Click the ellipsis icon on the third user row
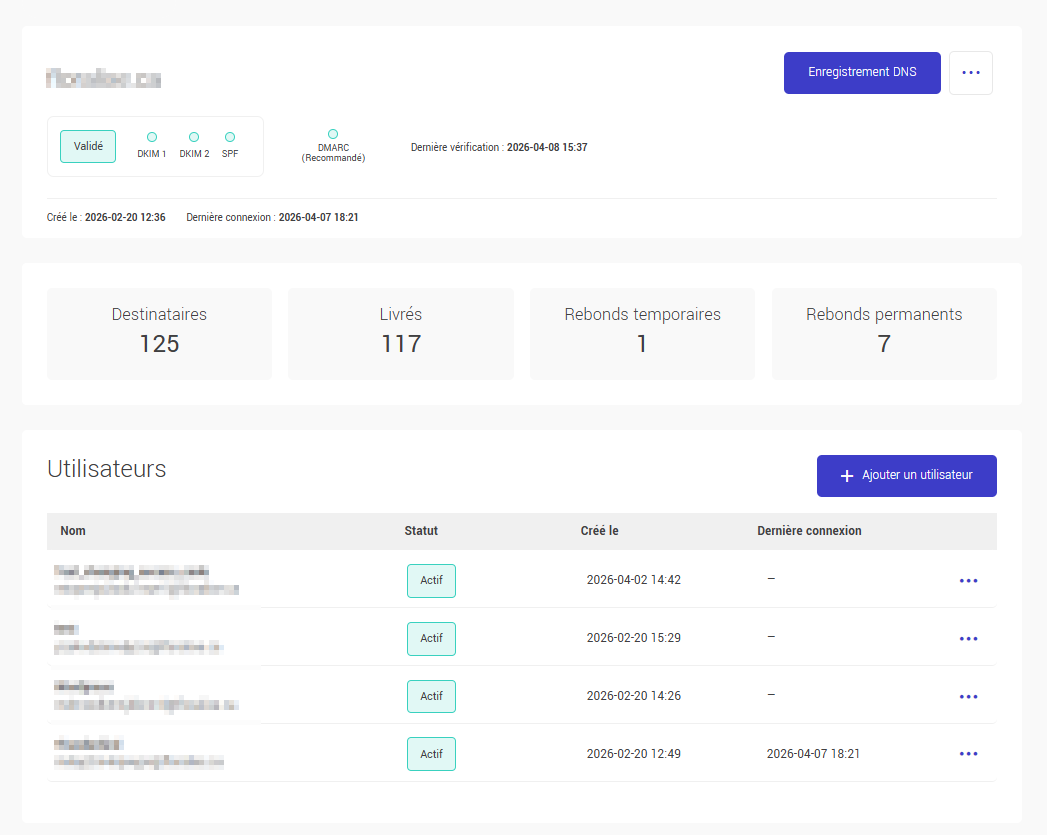 point(968,696)
